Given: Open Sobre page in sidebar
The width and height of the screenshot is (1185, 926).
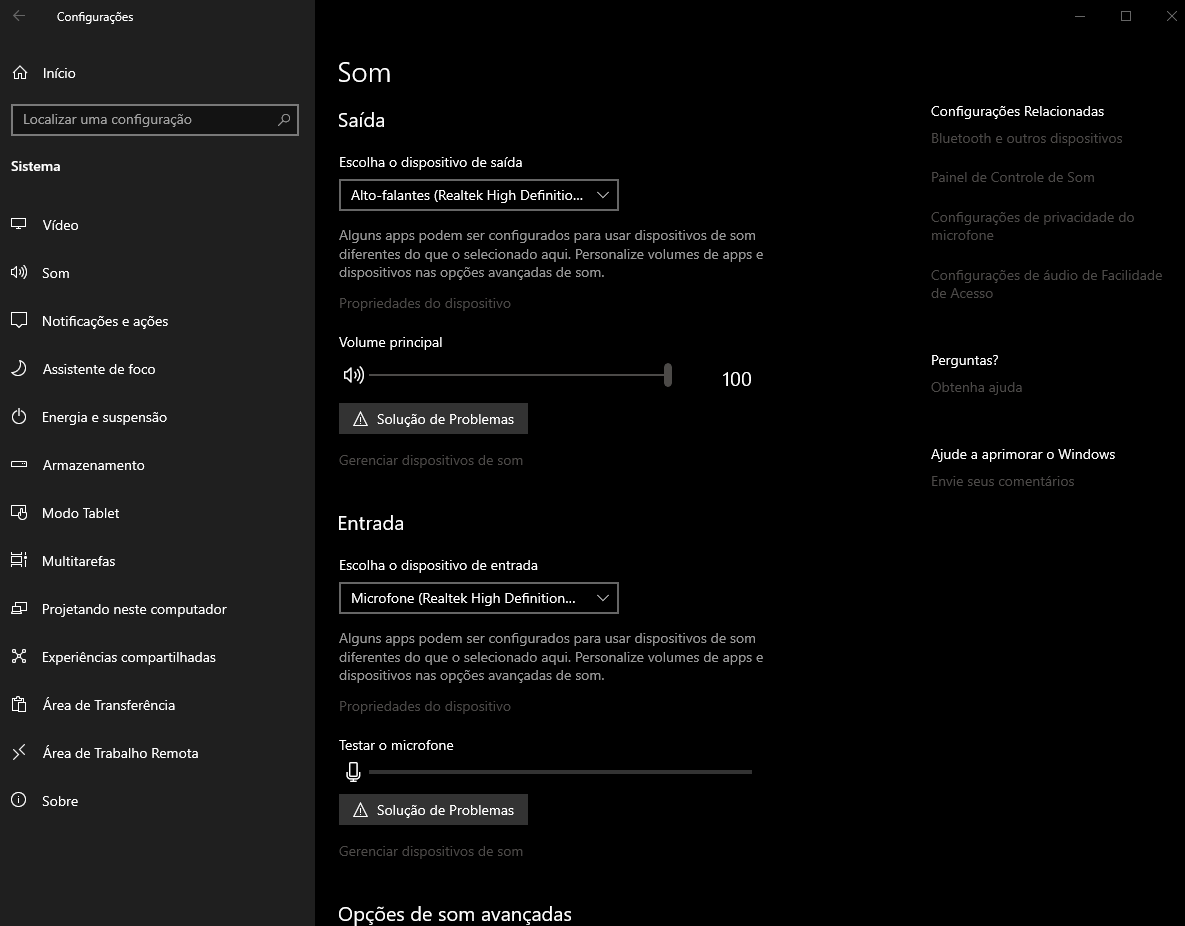Looking at the screenshot, I should pos(157,801).
